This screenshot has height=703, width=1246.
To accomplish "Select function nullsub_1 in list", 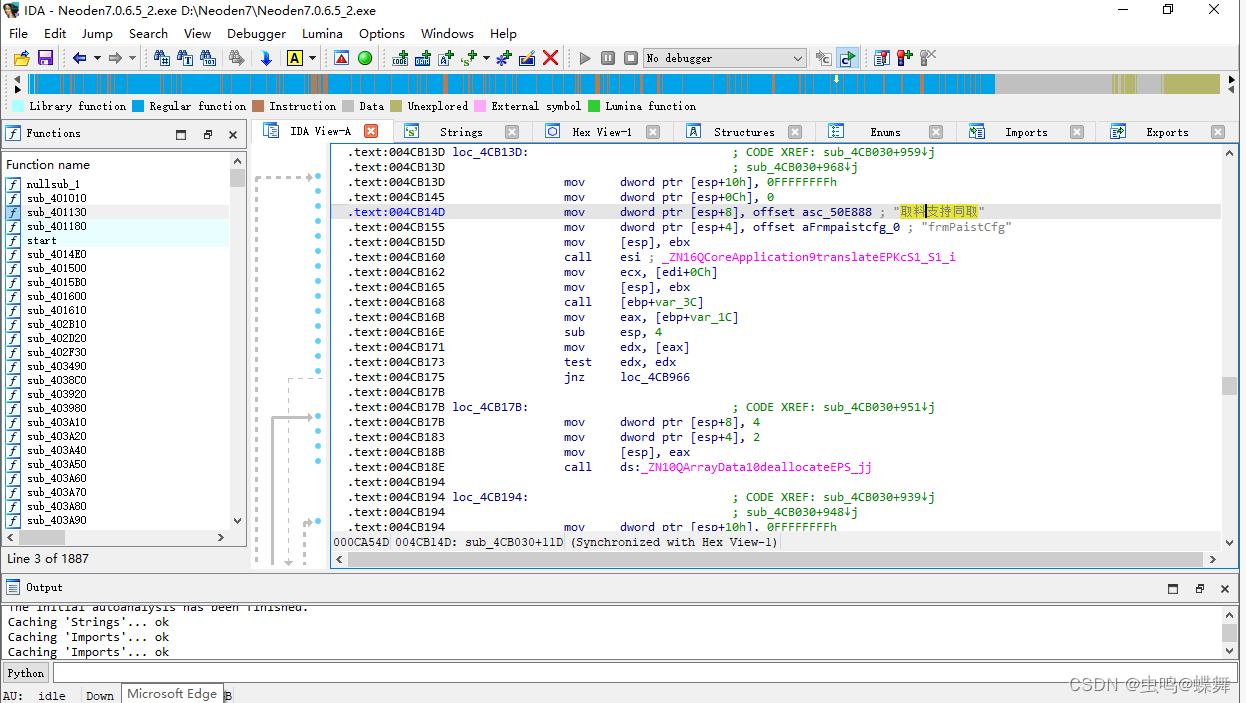I will 116,184.
